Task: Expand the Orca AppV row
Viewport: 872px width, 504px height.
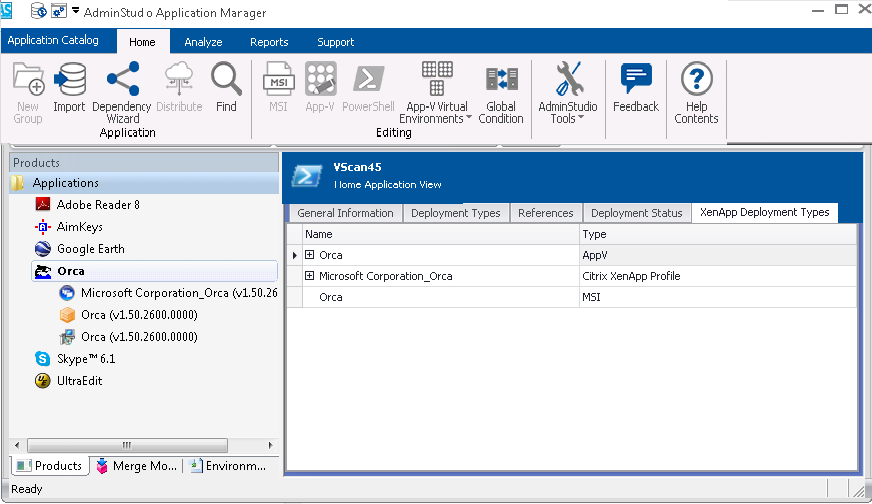Action: [310, 255]
